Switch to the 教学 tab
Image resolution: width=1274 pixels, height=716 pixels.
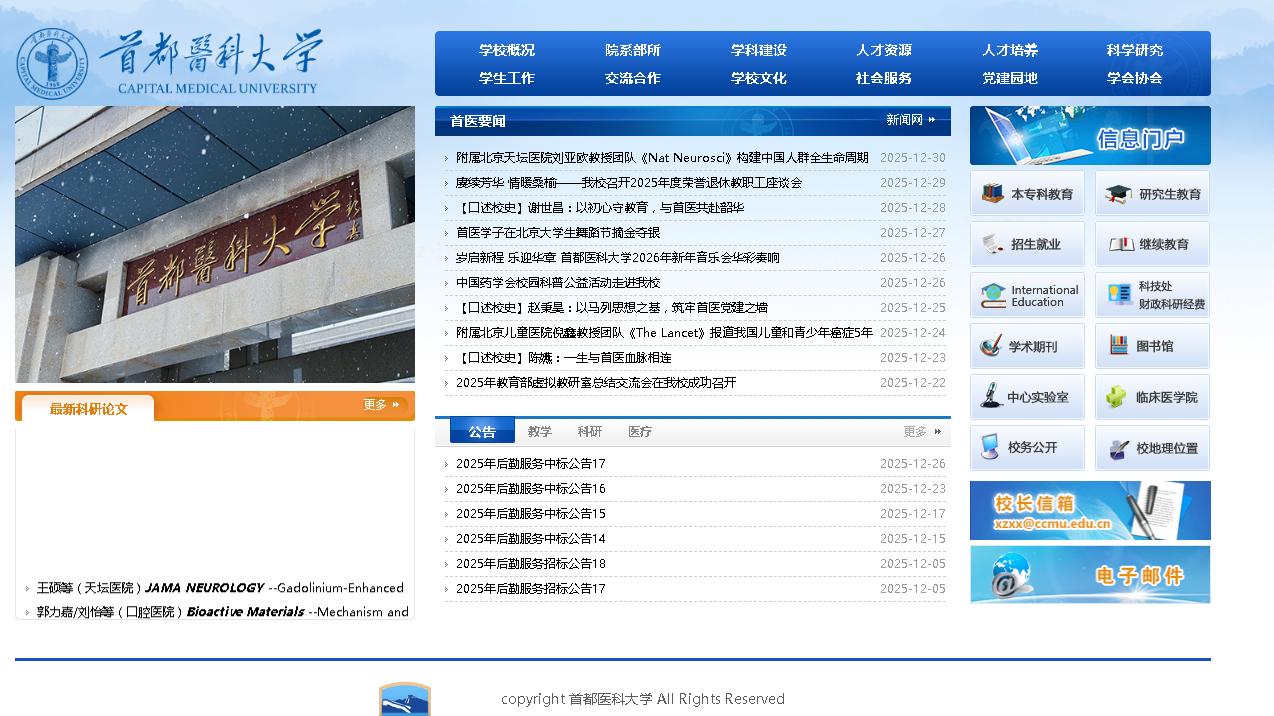(540, 431)
